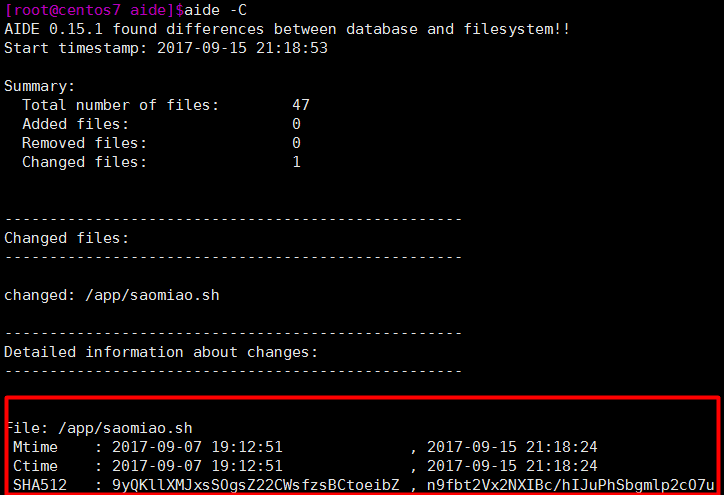Click the 'Ctime' label
Image resolution: width=724 pixels, height=495 pixels.
pos(35,466)
